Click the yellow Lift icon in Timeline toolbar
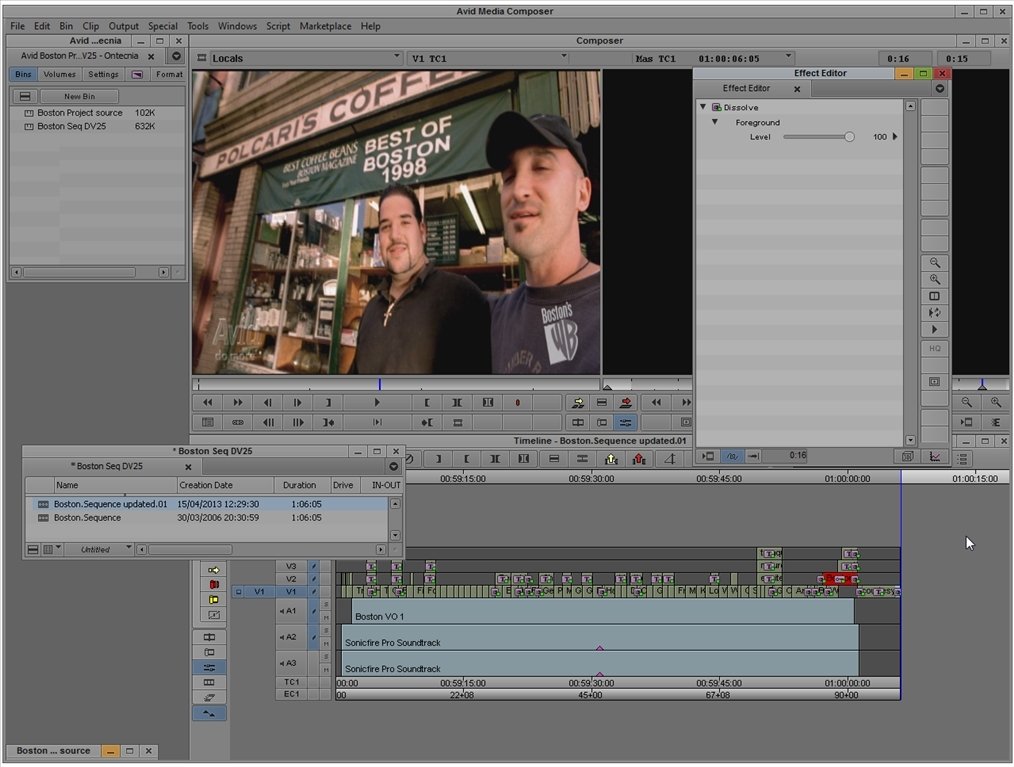 tap(610, 459)
